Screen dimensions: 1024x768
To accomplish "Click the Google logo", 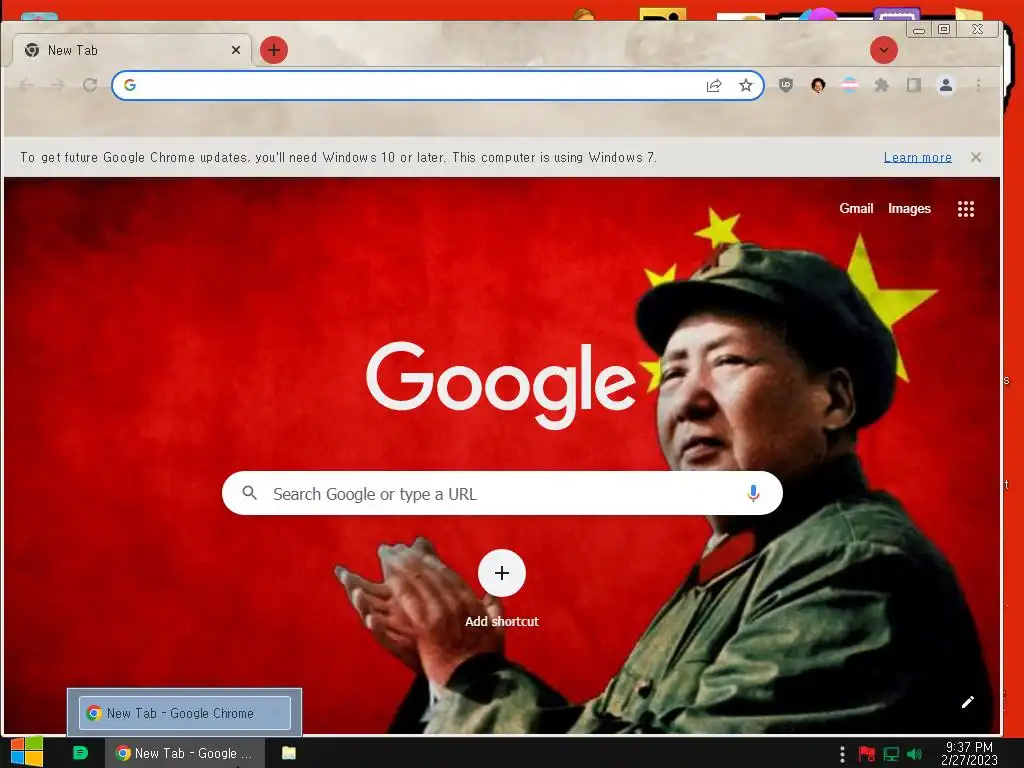I will pos(501,384).
